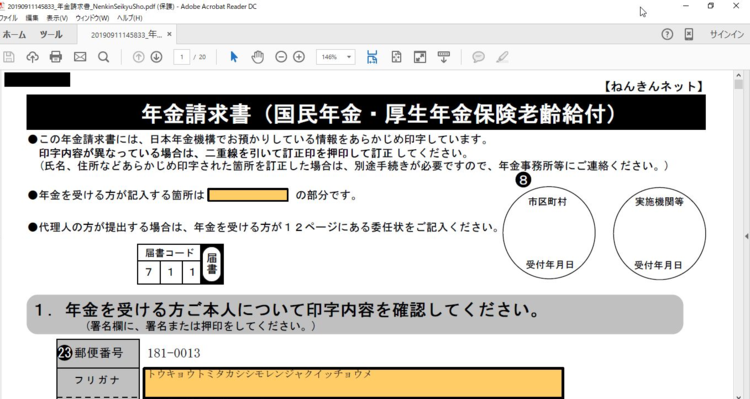Select the 20190911145833 document tab
The width and height of the screenshot is (750, 399).
126,34
